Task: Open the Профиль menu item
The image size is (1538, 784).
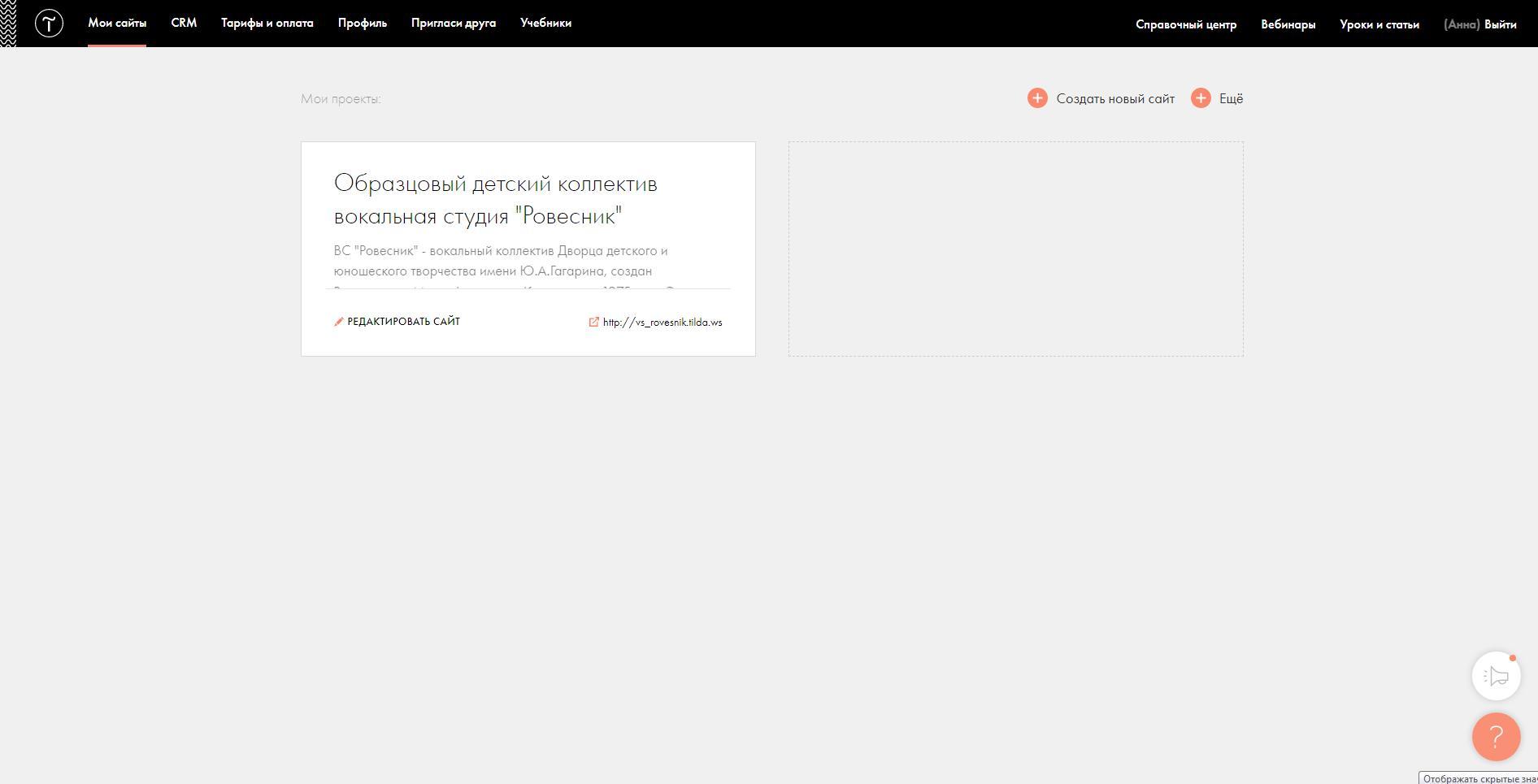Action: pyautogui.click(x=362, y=24)
